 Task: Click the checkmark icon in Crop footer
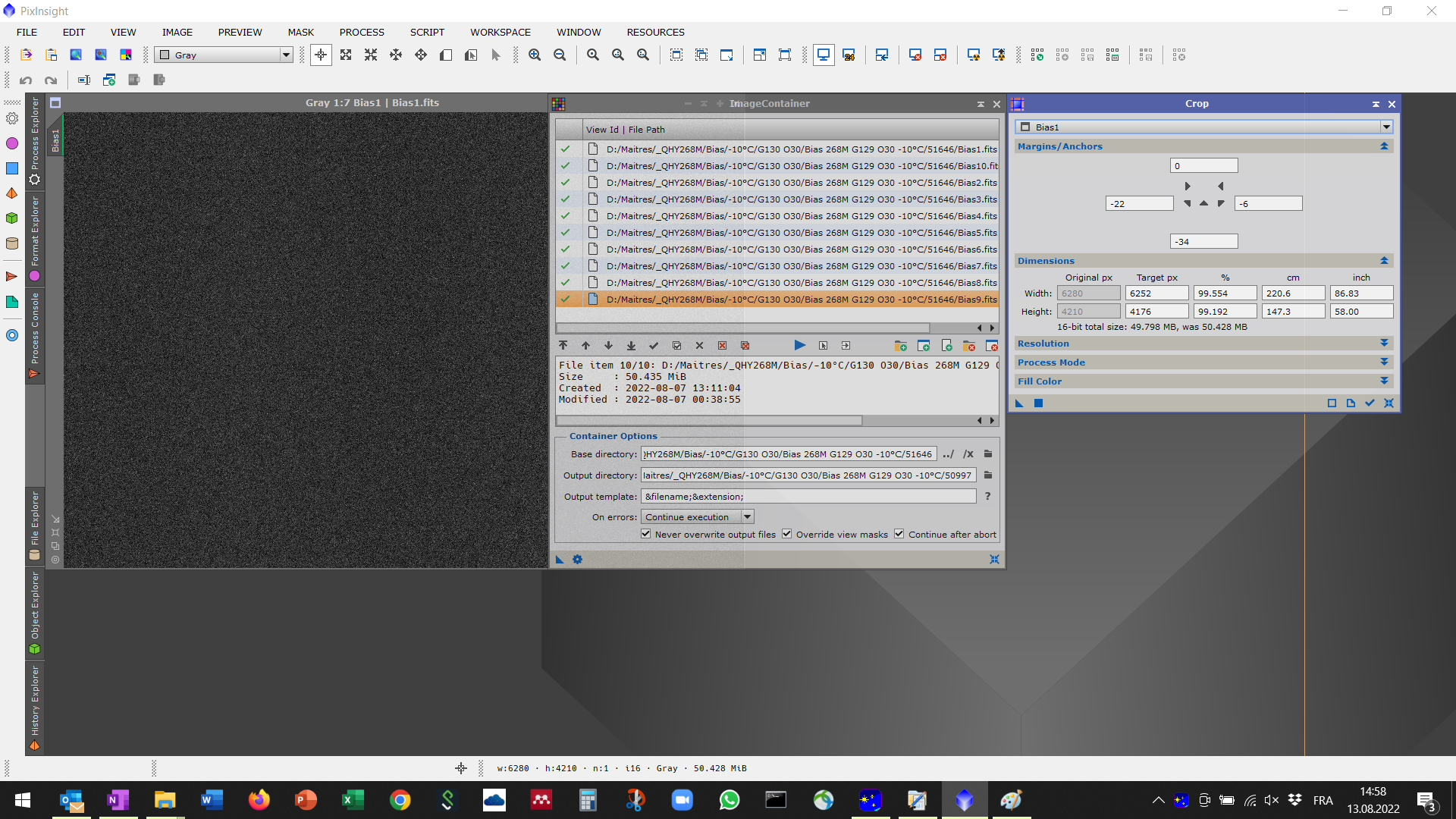(1370, 403)
